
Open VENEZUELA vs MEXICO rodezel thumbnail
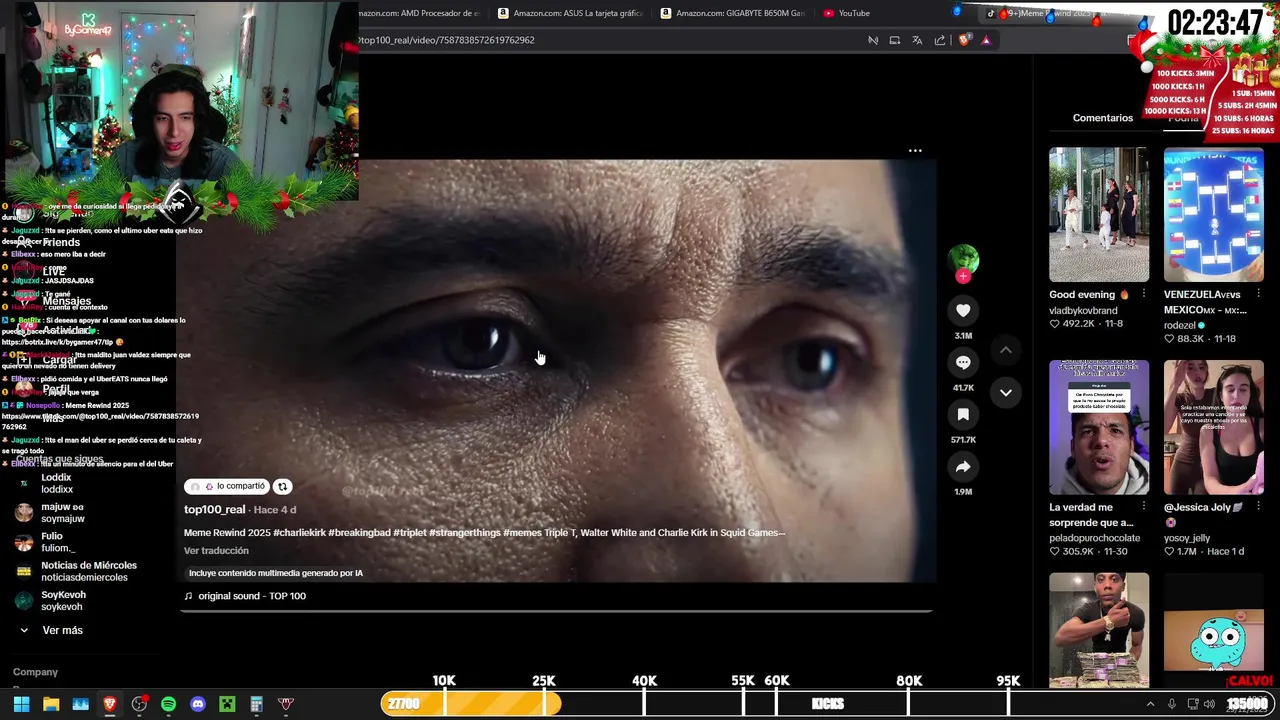[1214, 215]
